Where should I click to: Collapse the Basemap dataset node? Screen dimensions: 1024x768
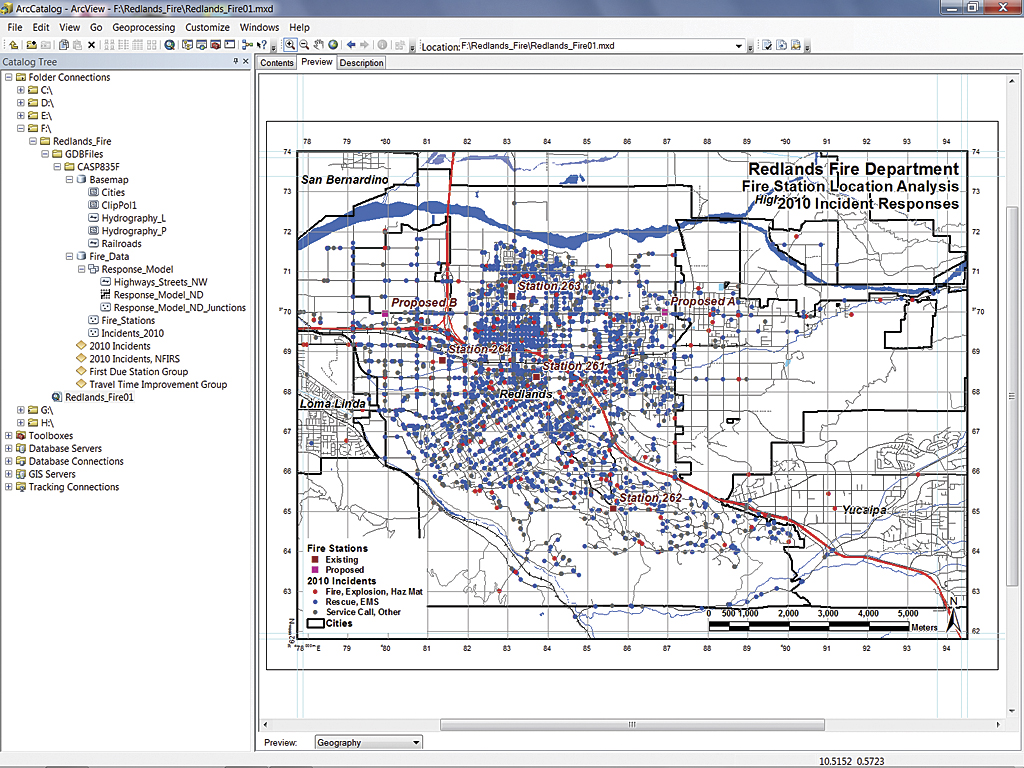point(69,180)
